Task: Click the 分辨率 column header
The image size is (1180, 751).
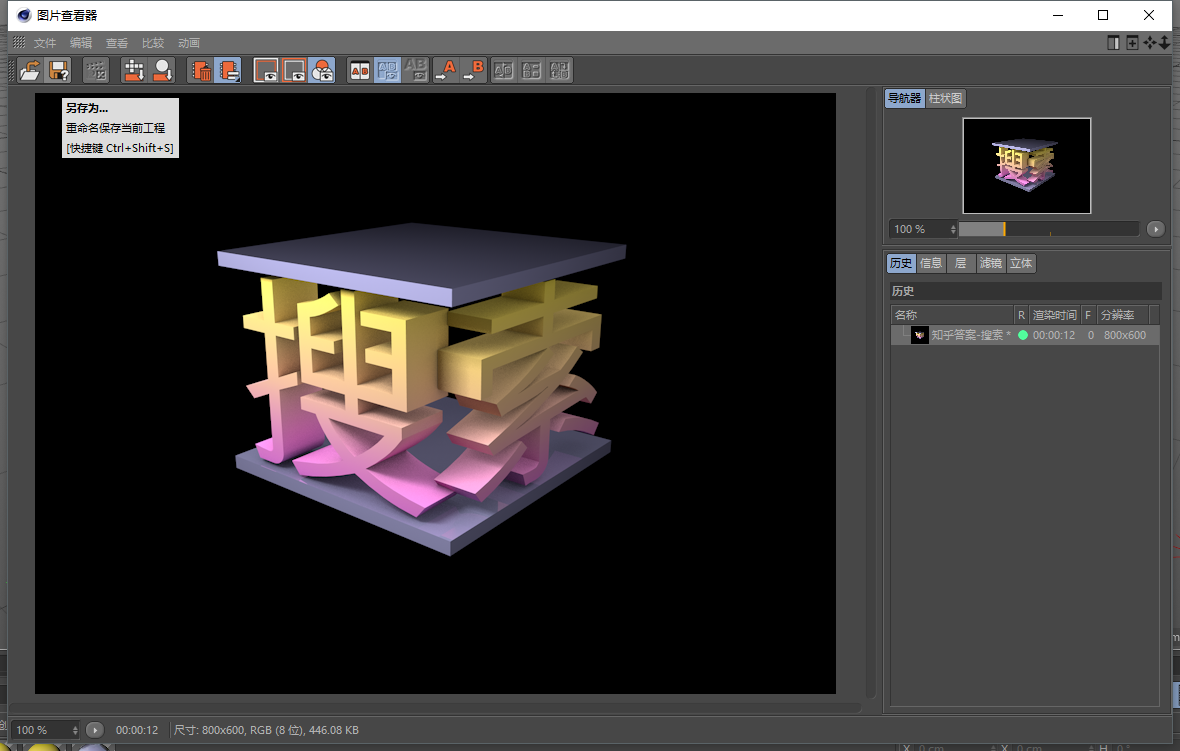Action: tap(1123, 315)
